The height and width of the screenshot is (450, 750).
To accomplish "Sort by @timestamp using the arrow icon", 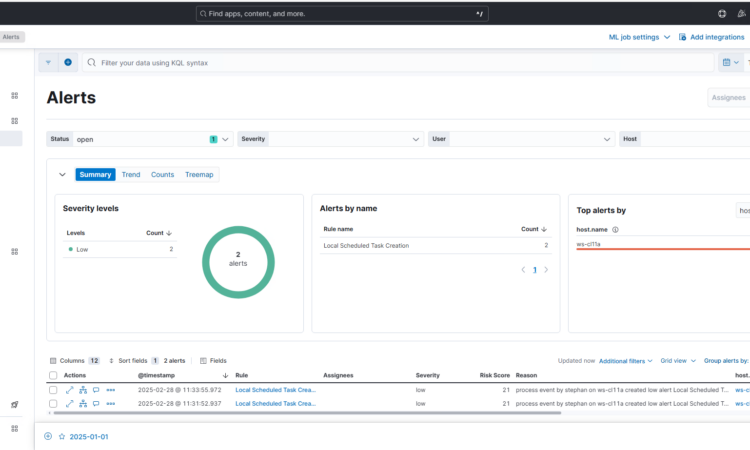I will pos(225,375).
